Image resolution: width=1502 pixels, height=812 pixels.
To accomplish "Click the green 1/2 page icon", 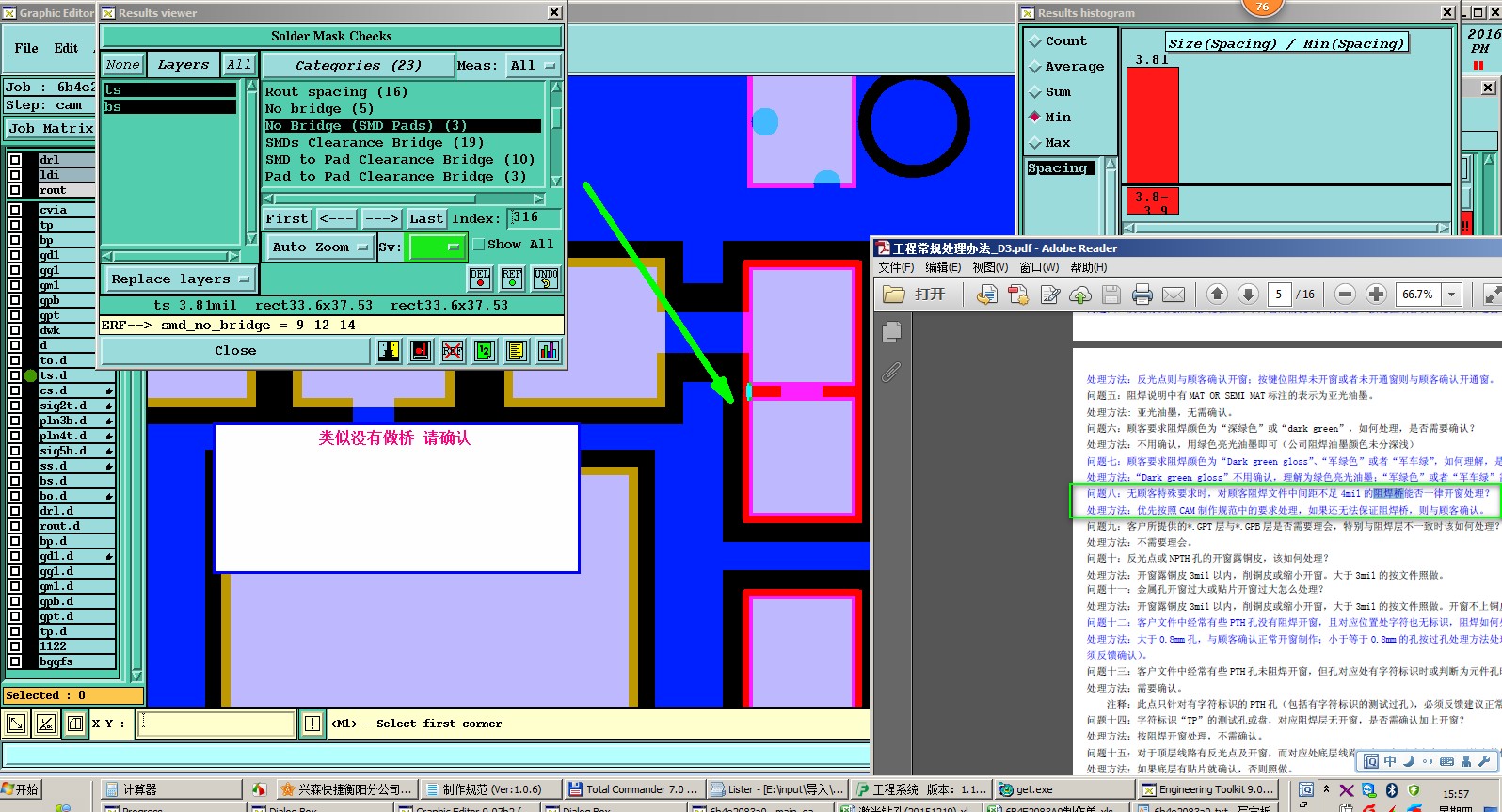I will [x=485, y=351].
